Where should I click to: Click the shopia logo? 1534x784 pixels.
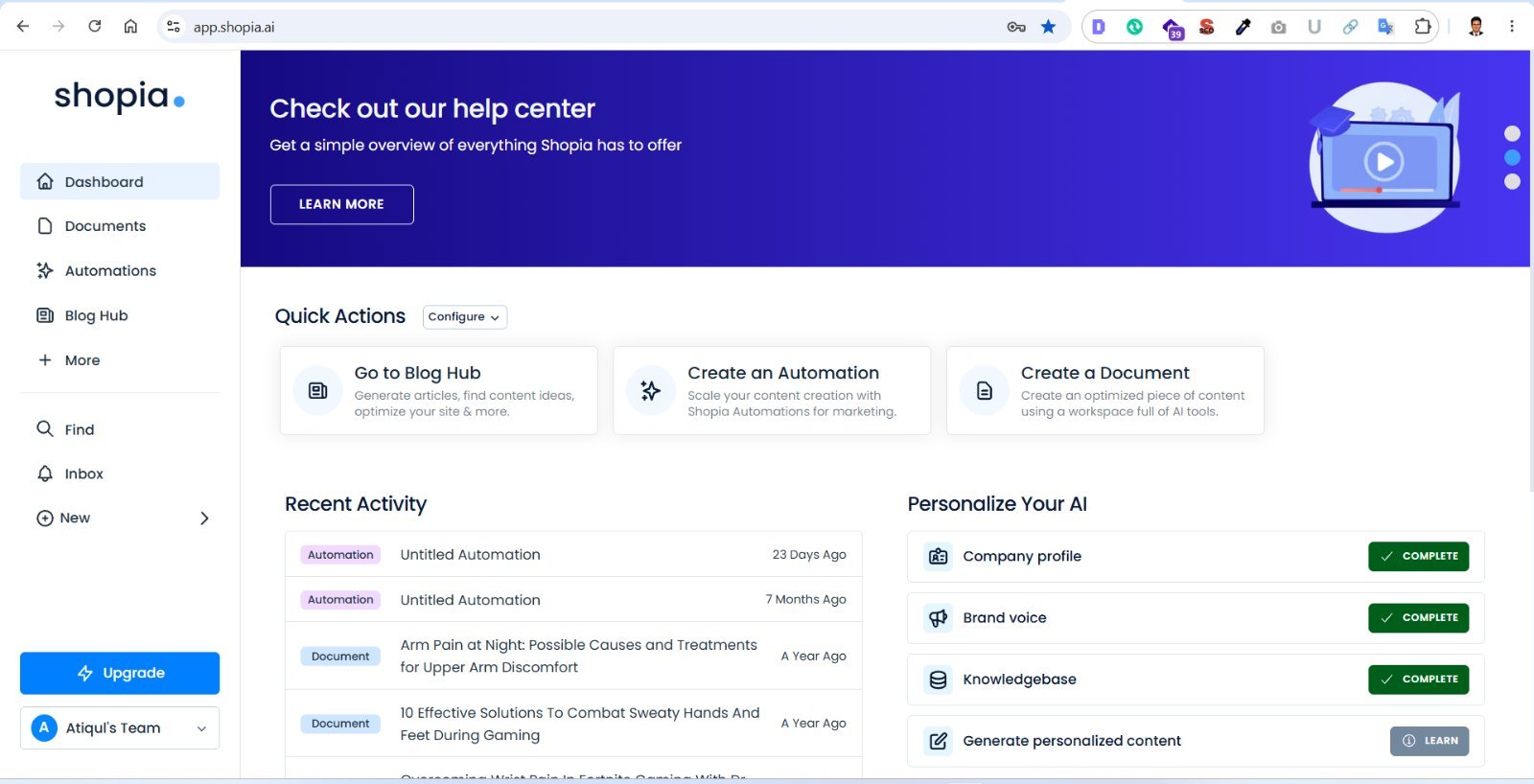pyautogui.click(x=119, y=97)
